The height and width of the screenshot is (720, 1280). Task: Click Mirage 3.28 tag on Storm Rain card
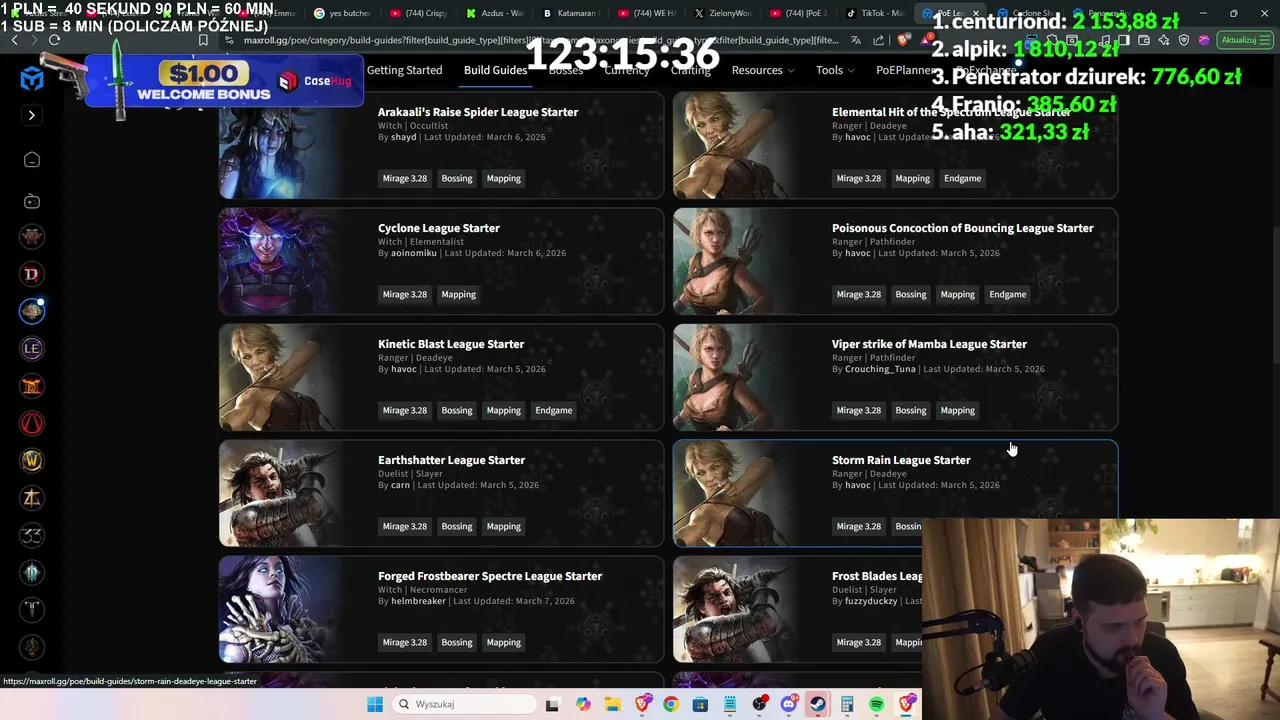859,526
